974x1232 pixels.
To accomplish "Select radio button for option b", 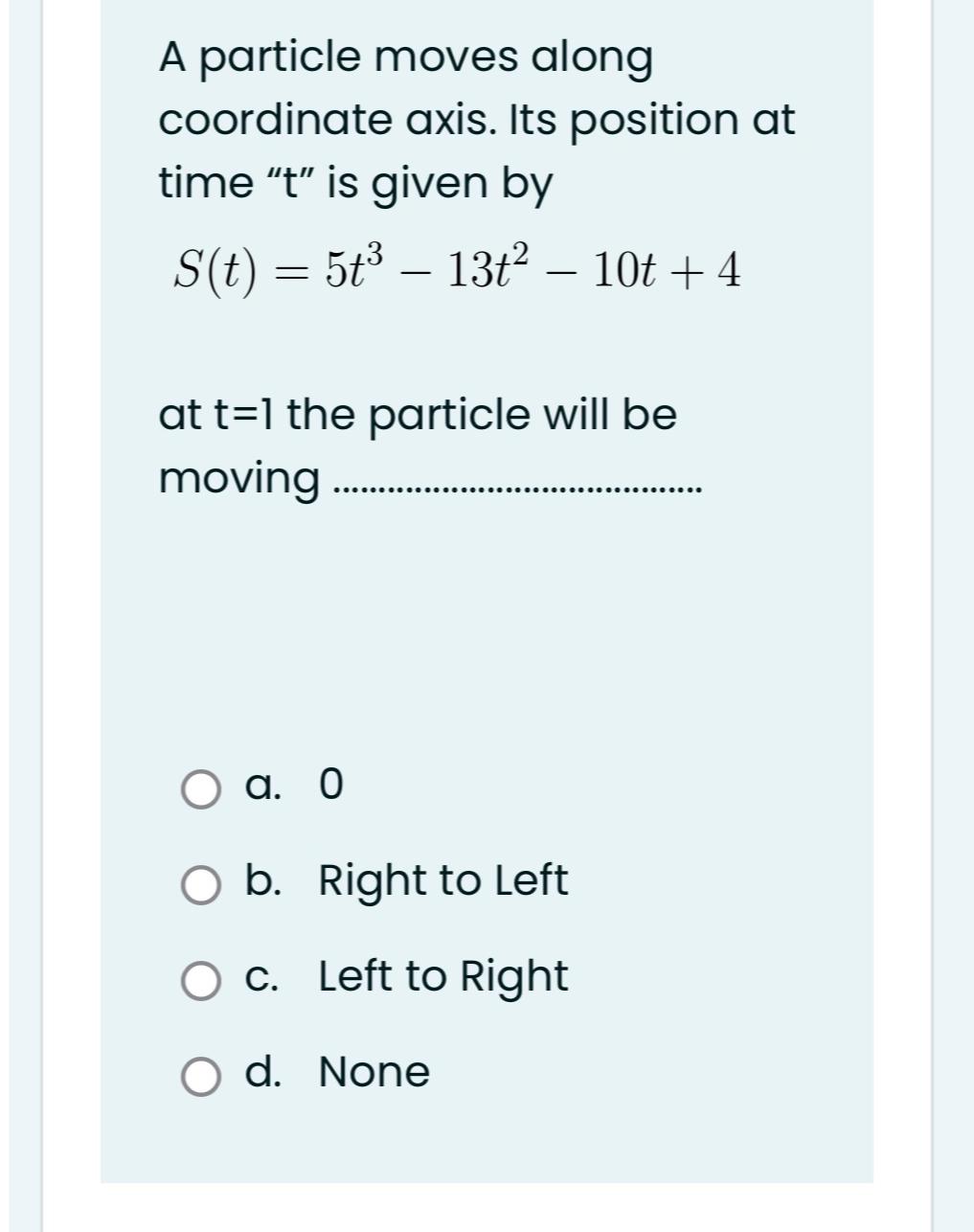I will pyautogui.click(x=200, y=884).
